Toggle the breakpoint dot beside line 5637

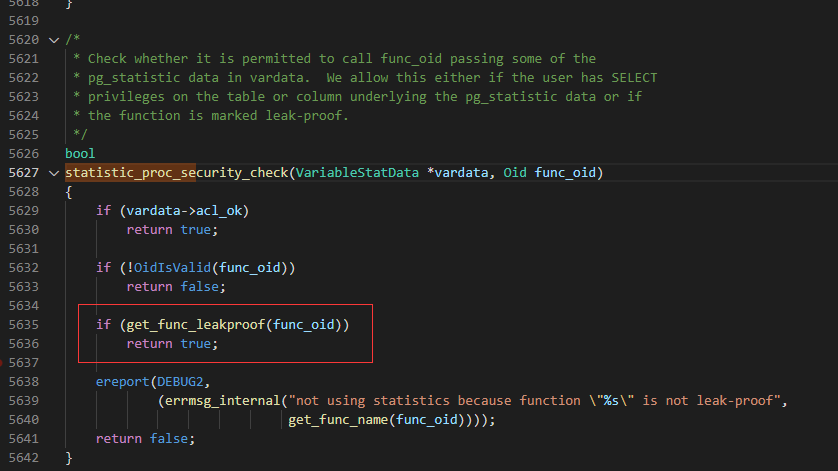pos(1,363)
